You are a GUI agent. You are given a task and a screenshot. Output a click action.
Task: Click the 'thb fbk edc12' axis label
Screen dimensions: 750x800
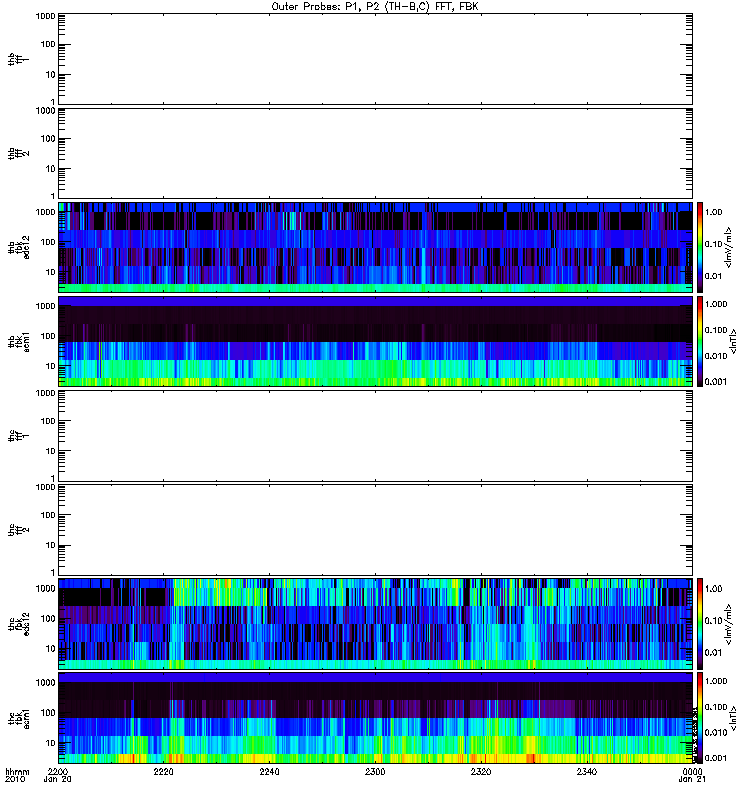(19, 247)
